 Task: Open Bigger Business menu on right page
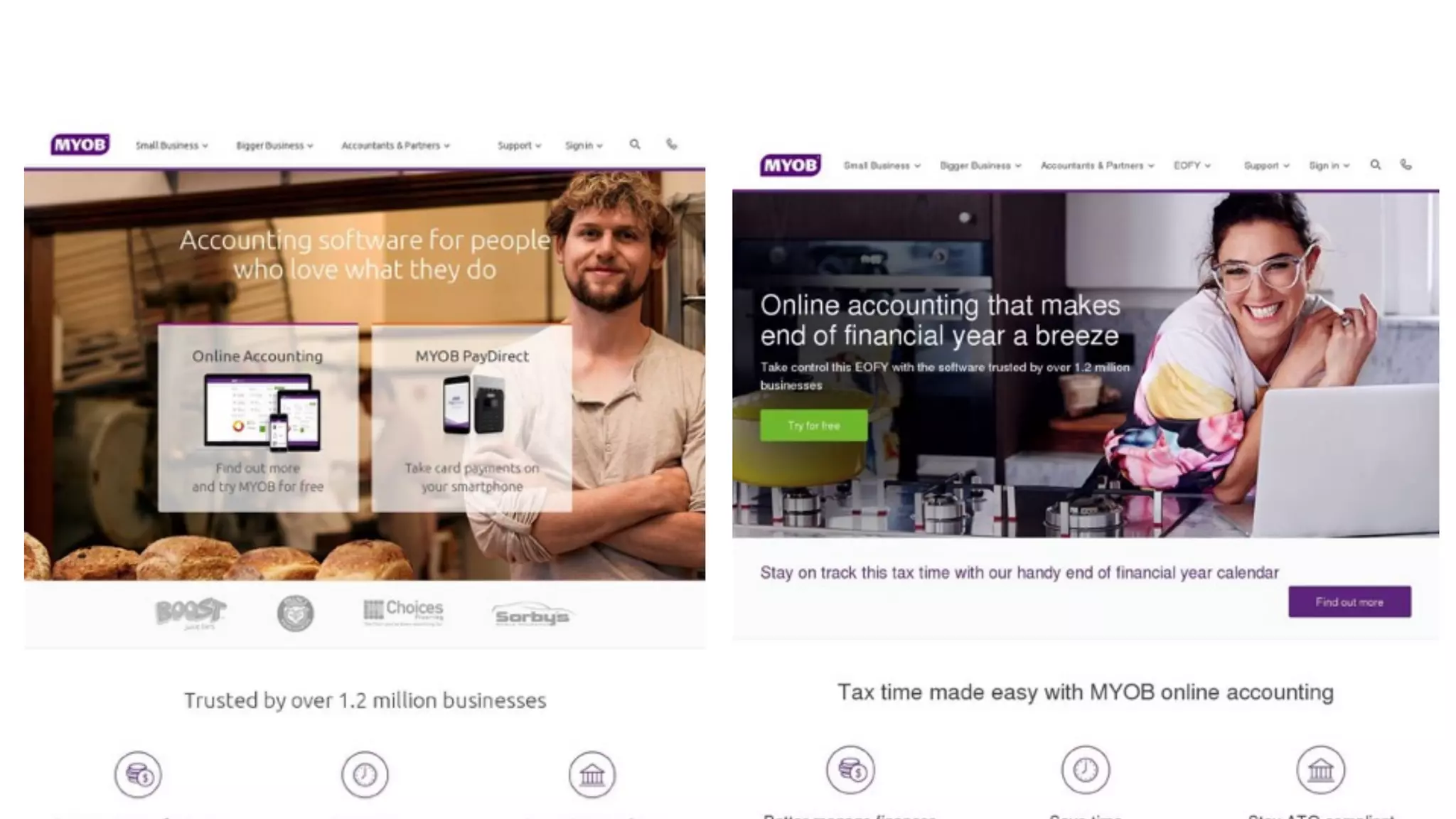tap(980, 166)
